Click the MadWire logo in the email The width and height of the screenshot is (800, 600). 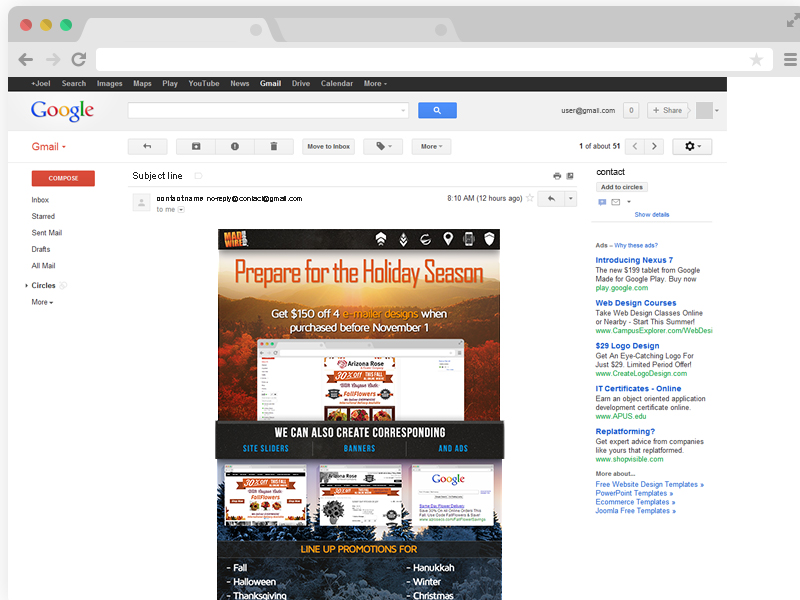[235, 239]
